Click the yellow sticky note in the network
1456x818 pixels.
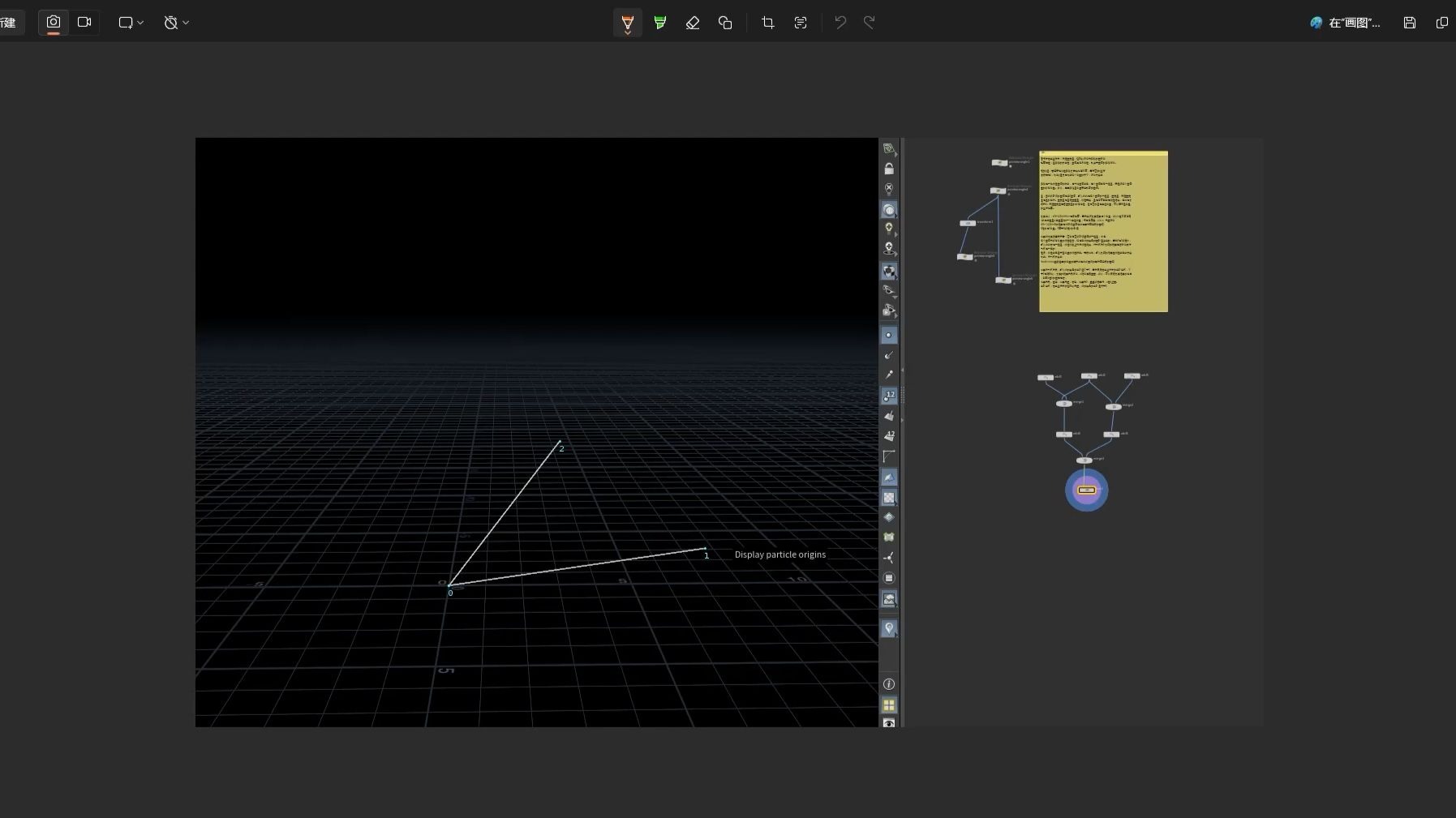(x=1103, y=231)
